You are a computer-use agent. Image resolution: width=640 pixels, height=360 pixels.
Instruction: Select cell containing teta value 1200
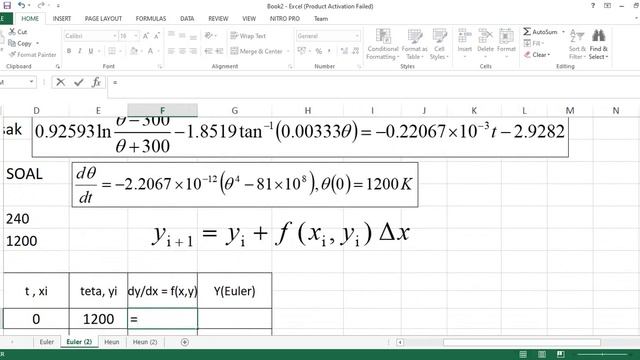pos(98,319)
